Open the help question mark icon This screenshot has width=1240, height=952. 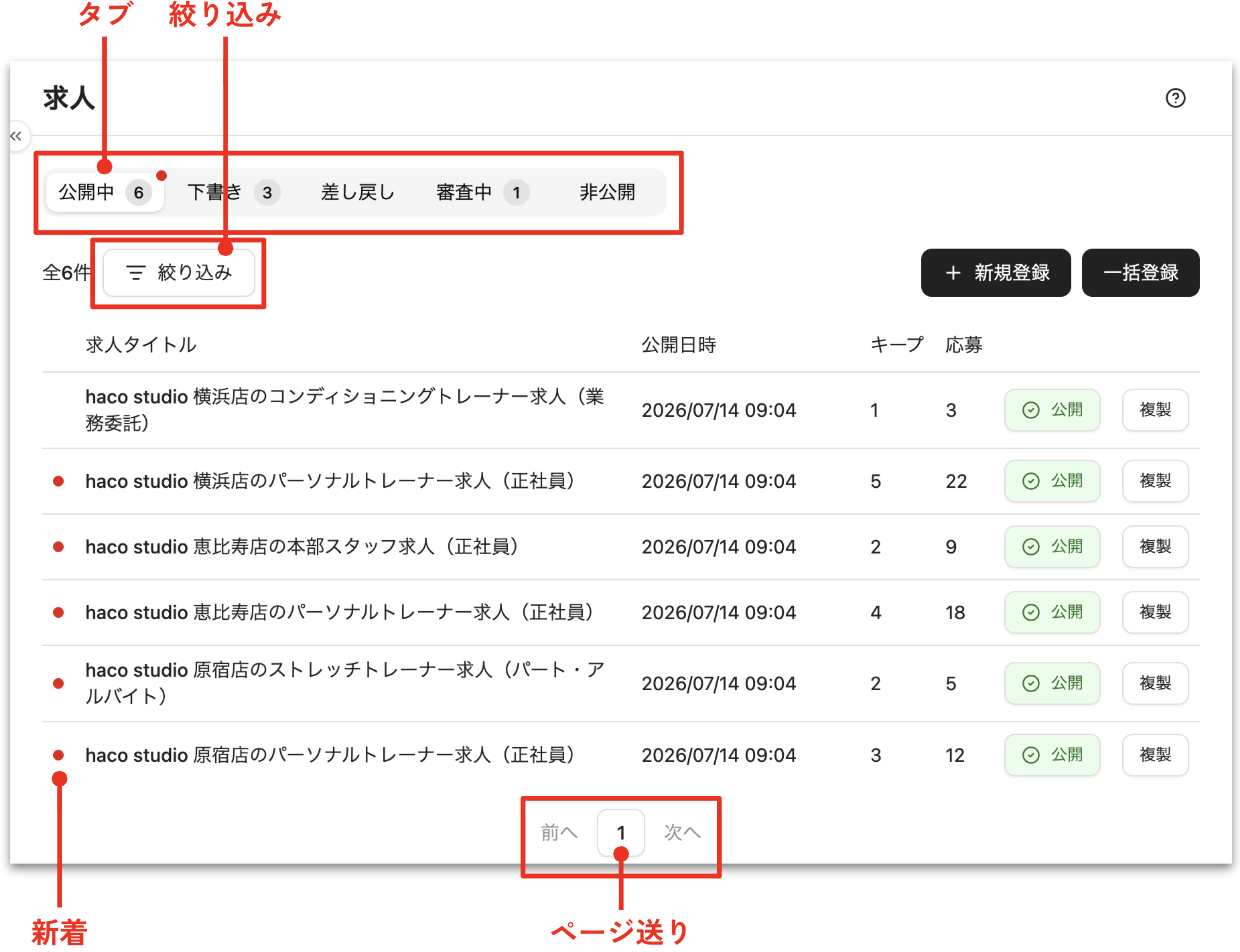coord(1176,98)
